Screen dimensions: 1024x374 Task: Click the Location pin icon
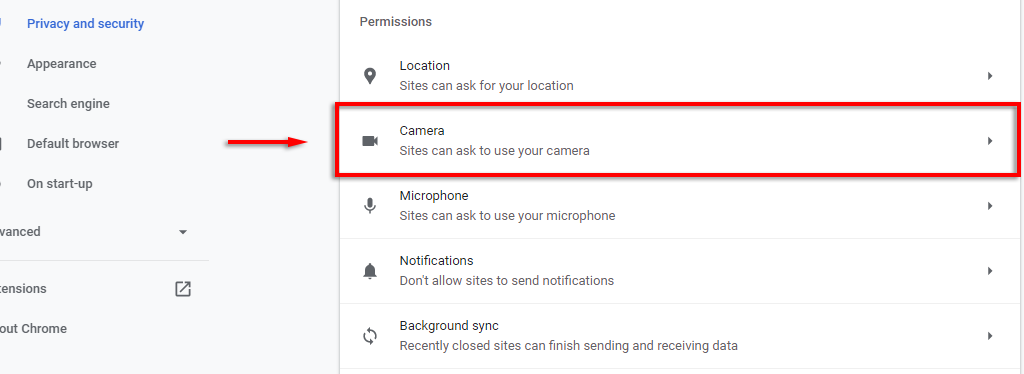[370, 76]
